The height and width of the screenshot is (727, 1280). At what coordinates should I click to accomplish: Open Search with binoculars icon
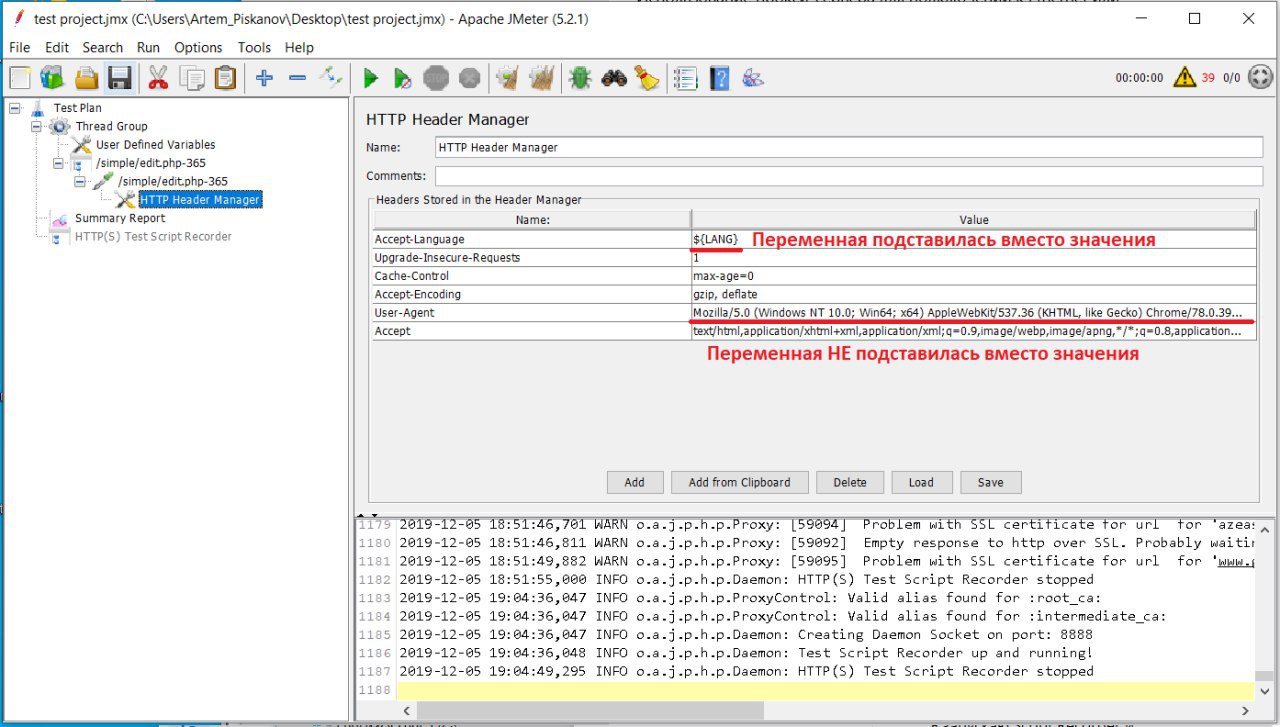pos(614,77)
